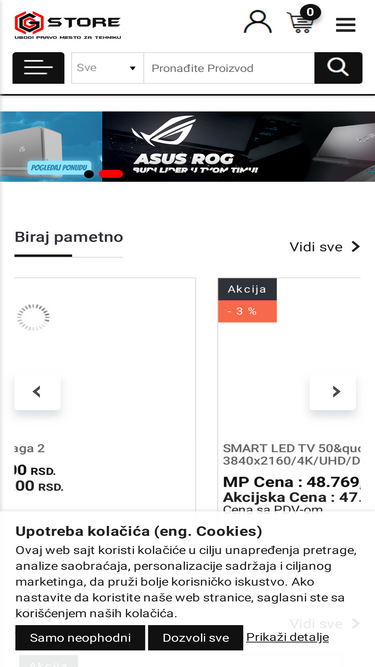Image resolution: width=375 pixels, height=667 pixels.
Task: Open the shopping cart icon
Action: 302,21
